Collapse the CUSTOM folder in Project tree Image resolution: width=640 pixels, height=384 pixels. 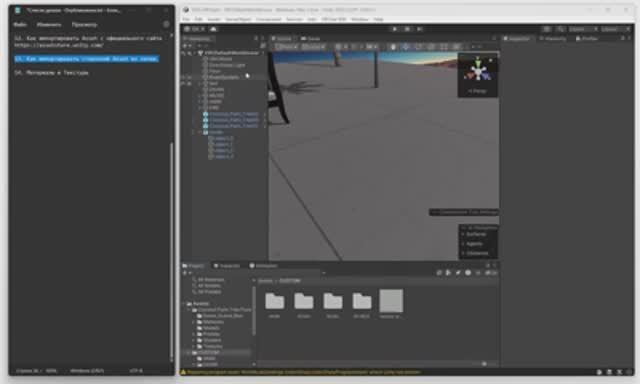tap(189, 352)
